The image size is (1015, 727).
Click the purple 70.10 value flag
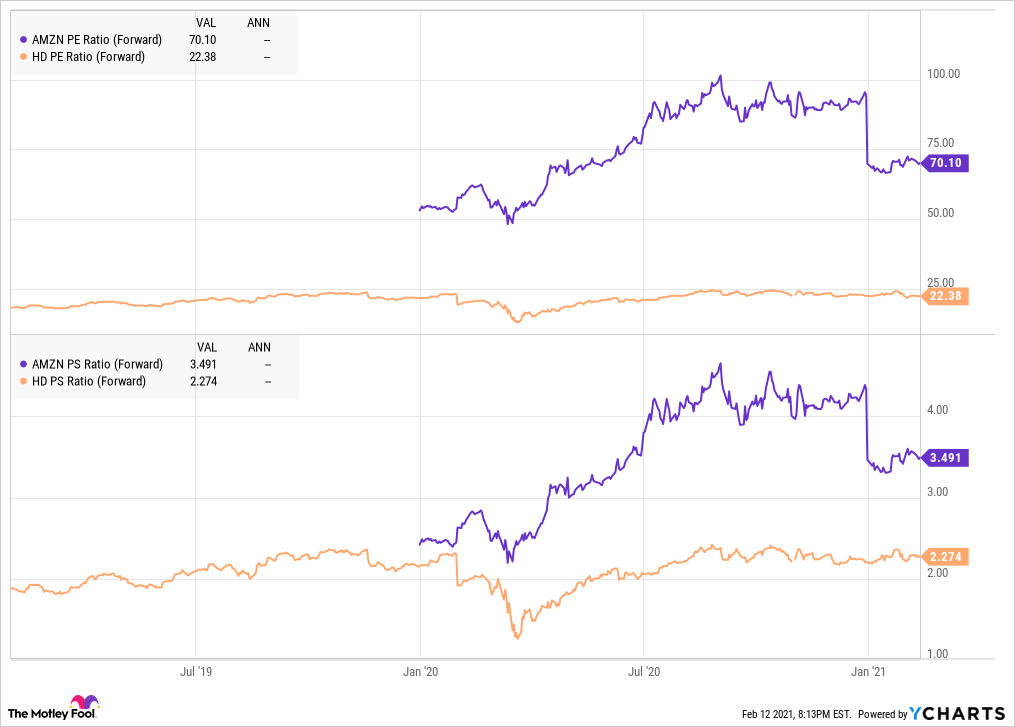click(x=946, y=163)
